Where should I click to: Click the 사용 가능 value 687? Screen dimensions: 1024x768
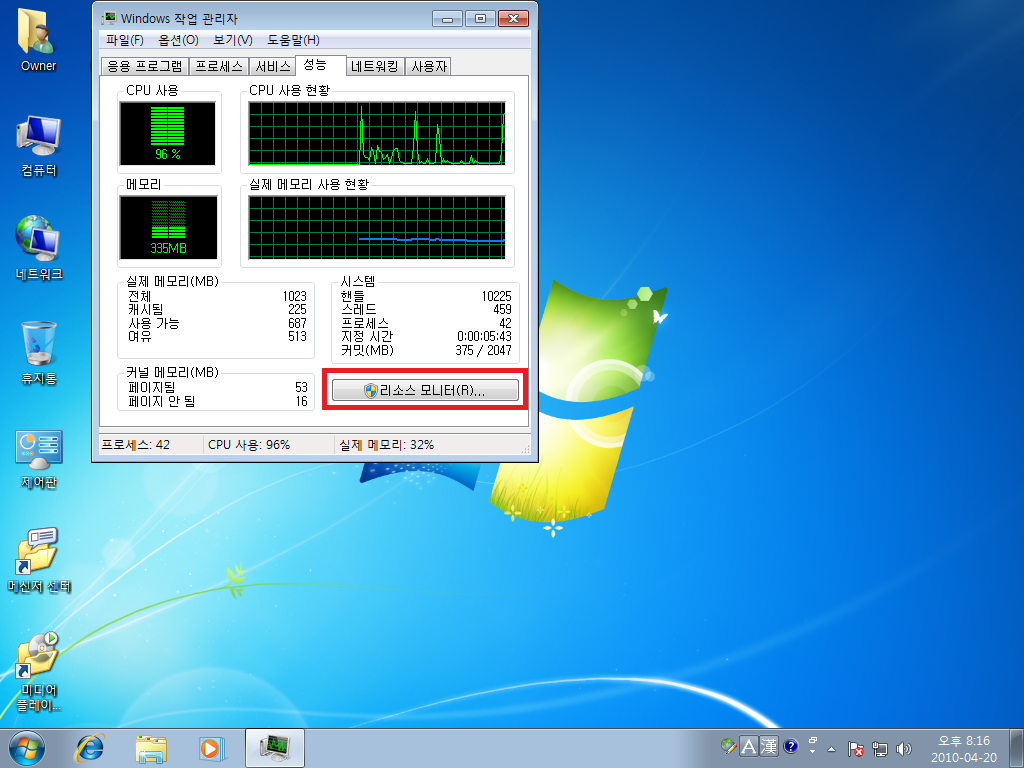[x=297, y=323]
